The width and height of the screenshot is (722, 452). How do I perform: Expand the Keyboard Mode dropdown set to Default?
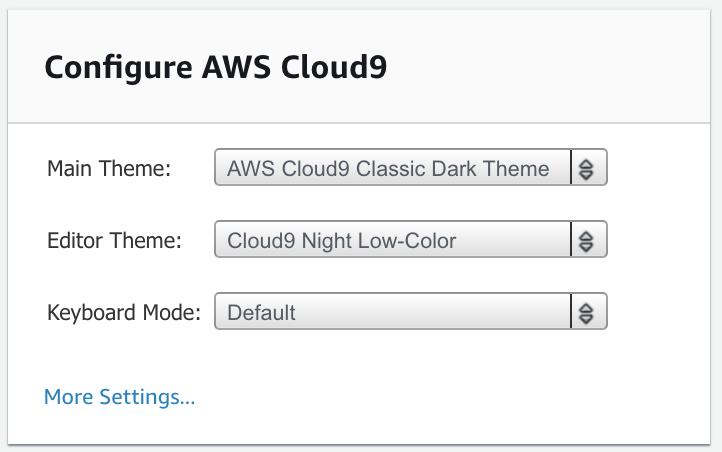point(411,311)
